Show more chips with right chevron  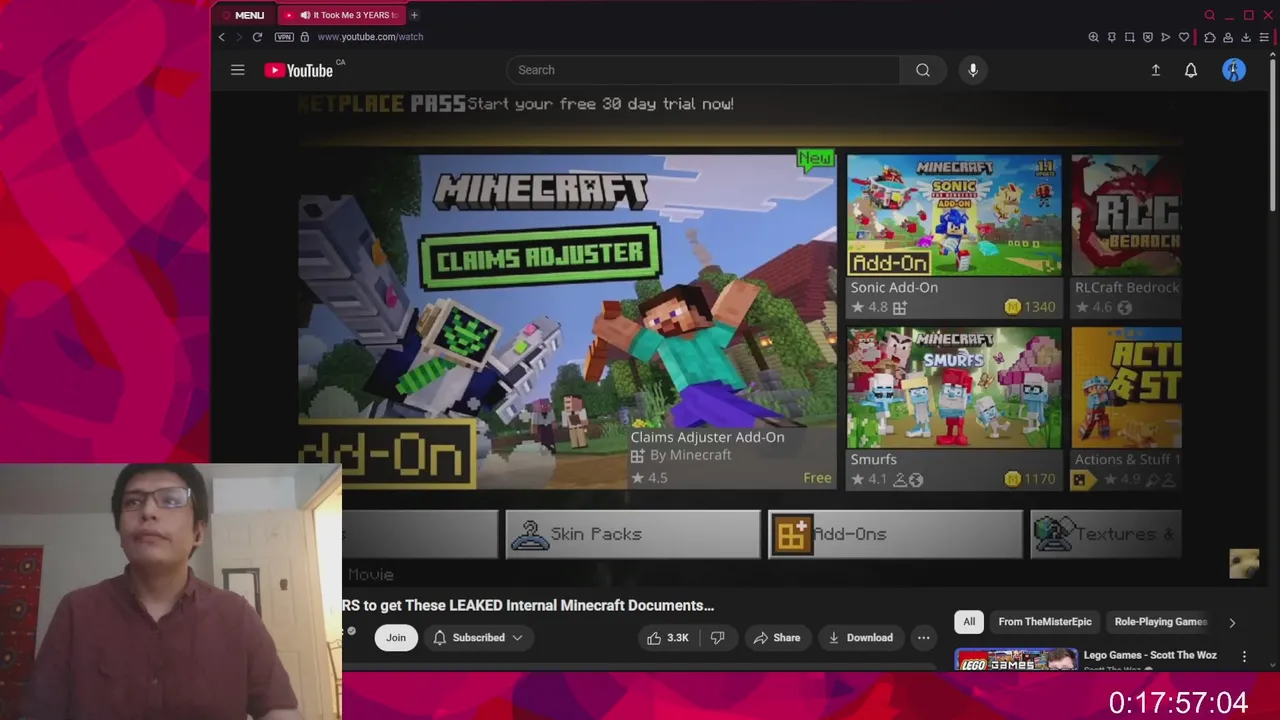tap(1232, 622)
